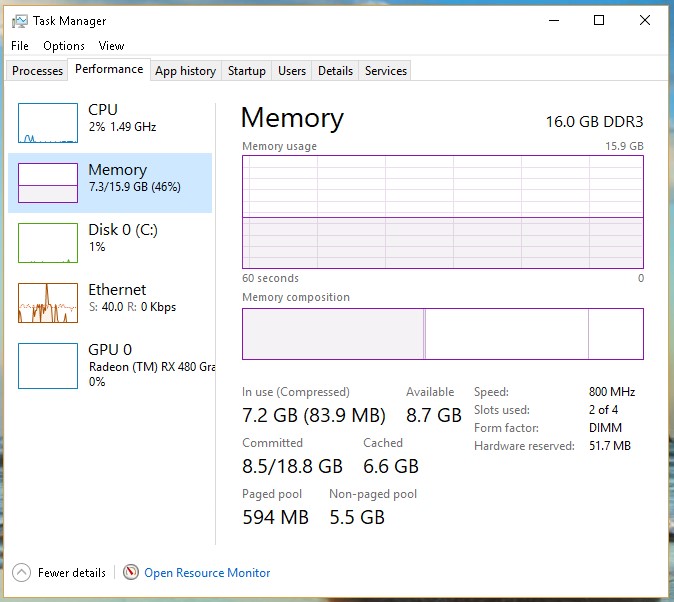Select the Disk 0 (C:) graph thumbnail
This screenshot has height=602, width=674.
tap(48, 243)
